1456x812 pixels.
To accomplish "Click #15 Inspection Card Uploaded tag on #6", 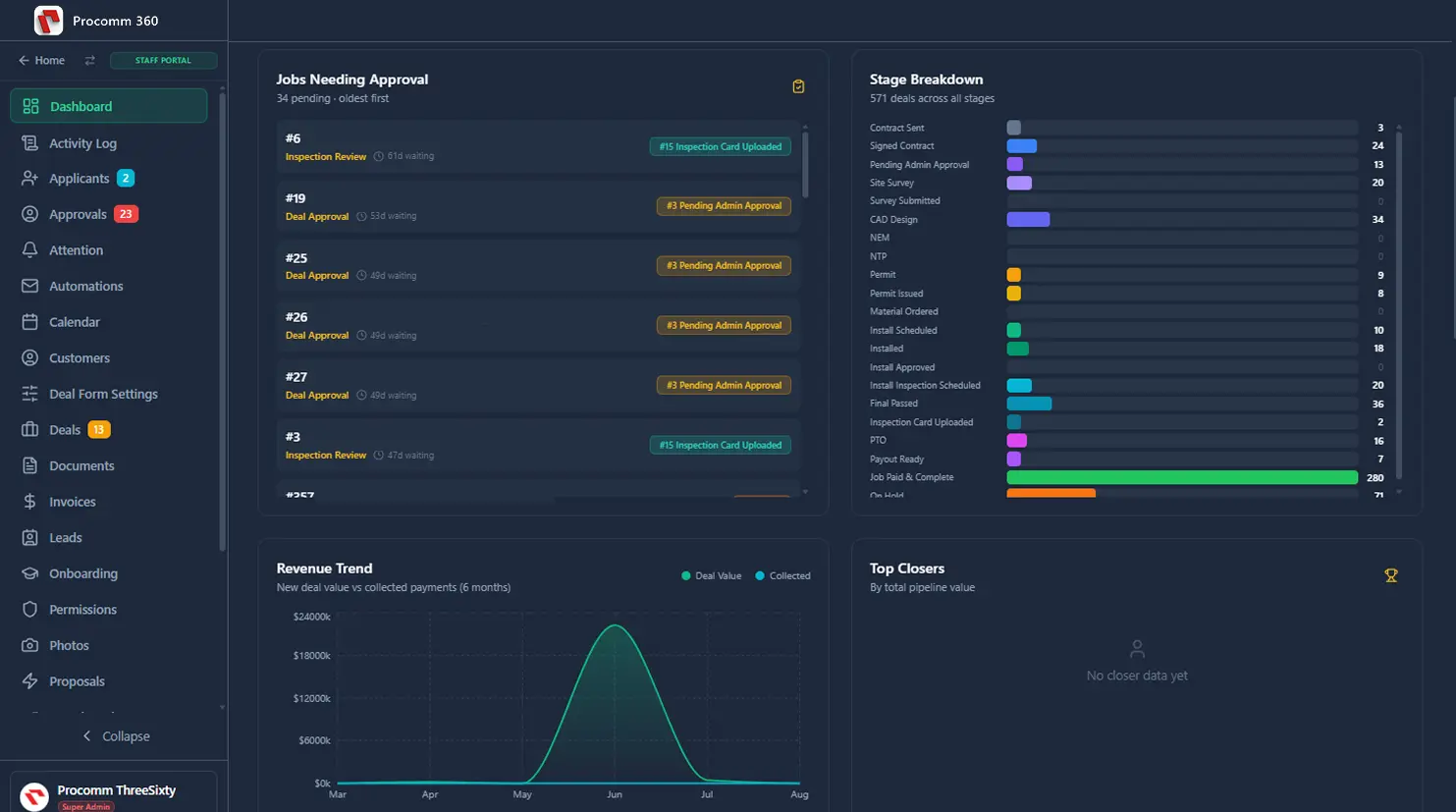I will pos(720,147).
